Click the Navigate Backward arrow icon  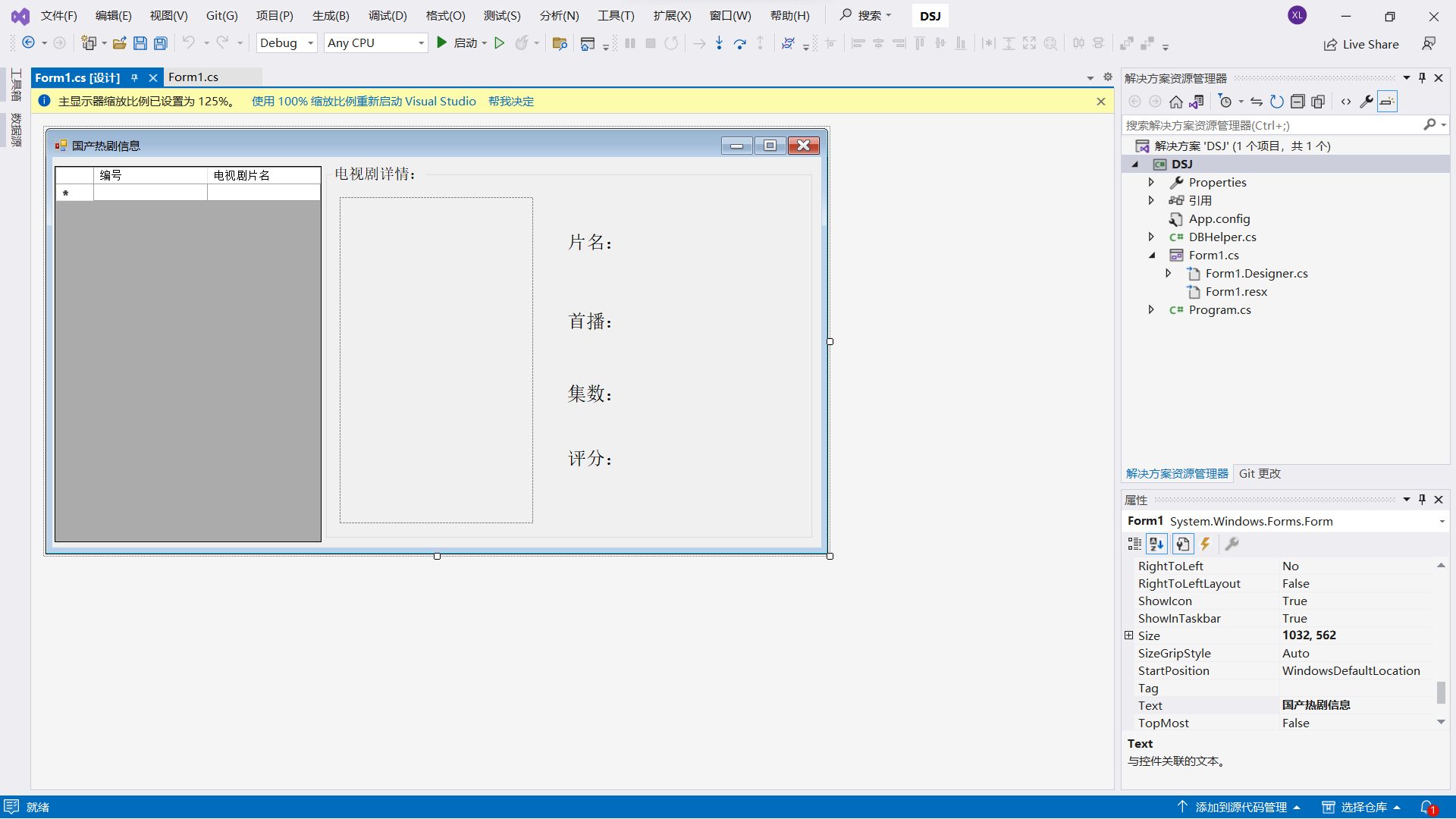click(28, 43)
